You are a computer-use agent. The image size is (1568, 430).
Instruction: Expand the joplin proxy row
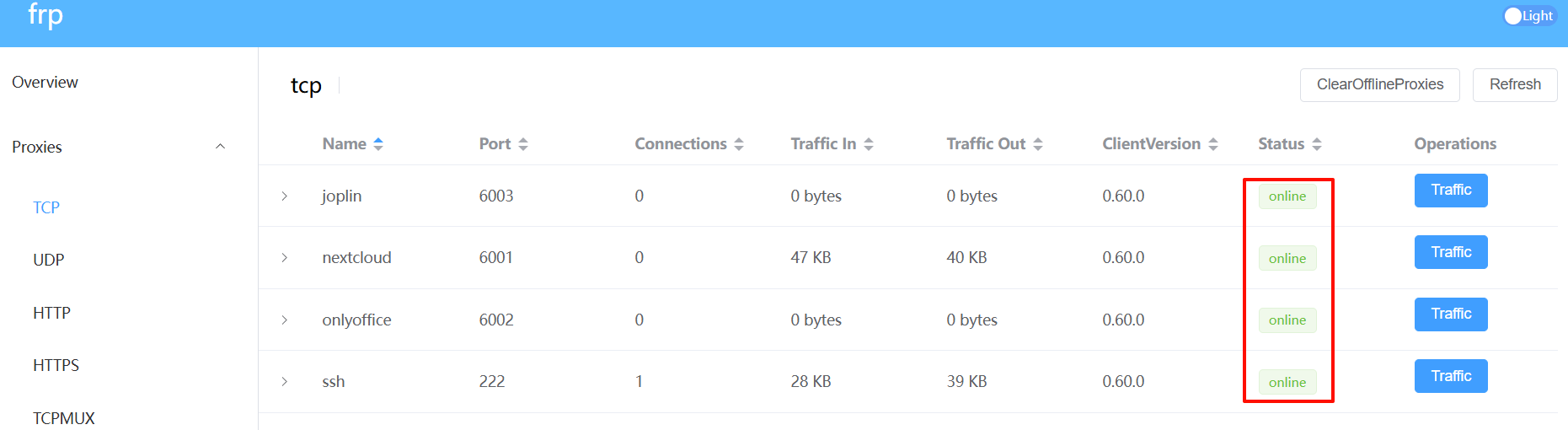285,196
